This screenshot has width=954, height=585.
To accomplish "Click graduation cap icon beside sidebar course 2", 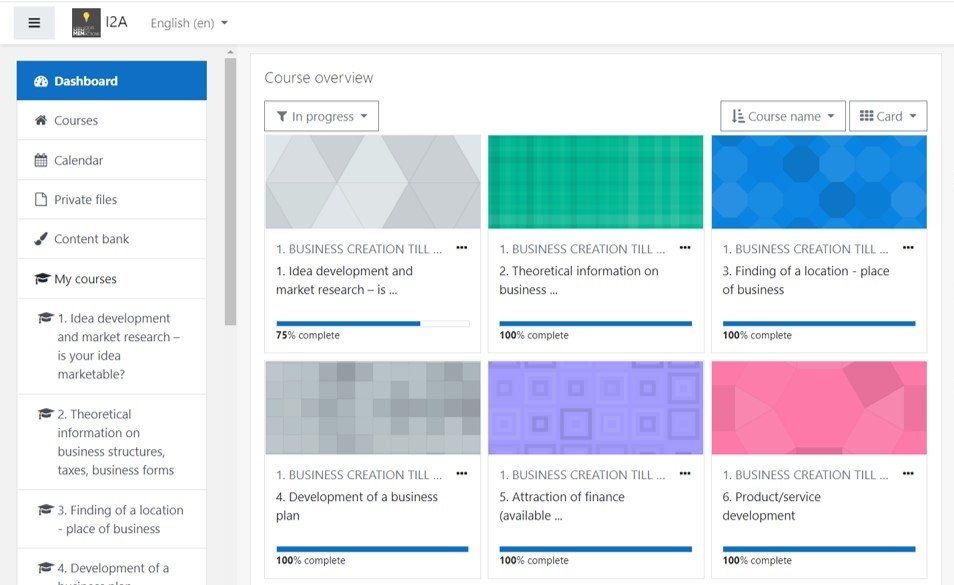I will (46, 414).
